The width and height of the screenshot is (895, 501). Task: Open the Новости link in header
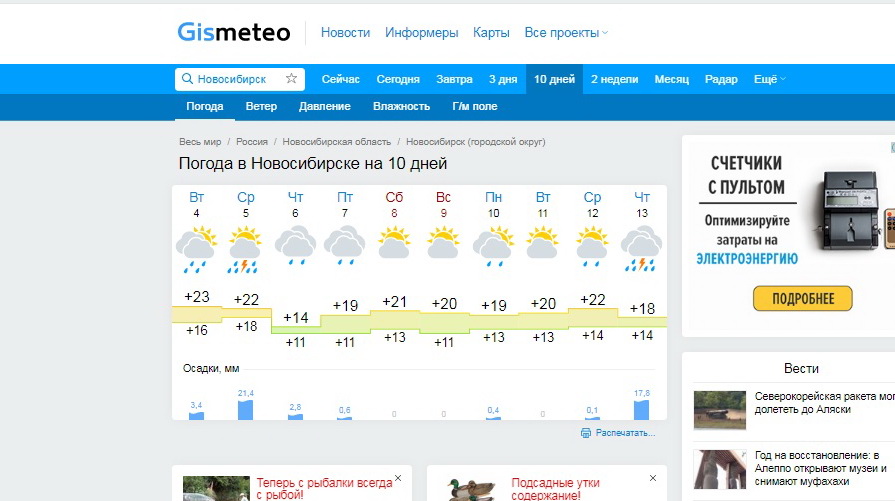click(345, 33)
